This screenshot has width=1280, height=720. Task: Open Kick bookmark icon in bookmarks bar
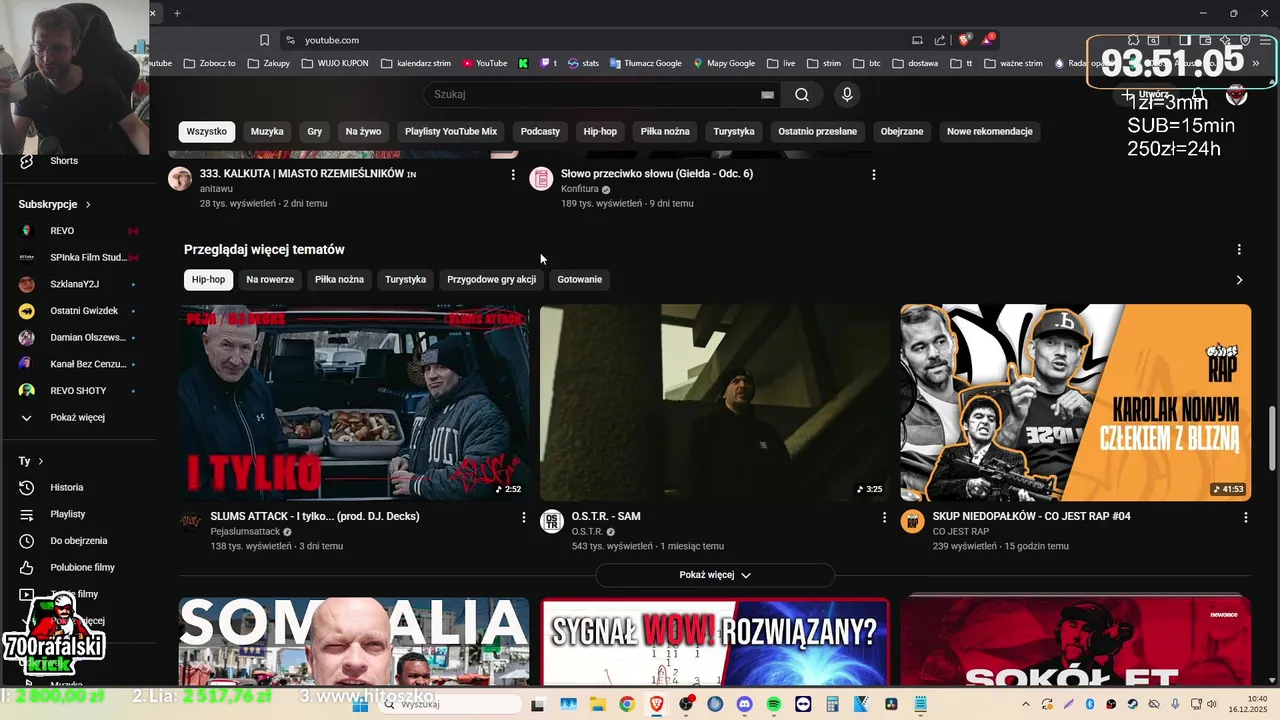point(523,63)
